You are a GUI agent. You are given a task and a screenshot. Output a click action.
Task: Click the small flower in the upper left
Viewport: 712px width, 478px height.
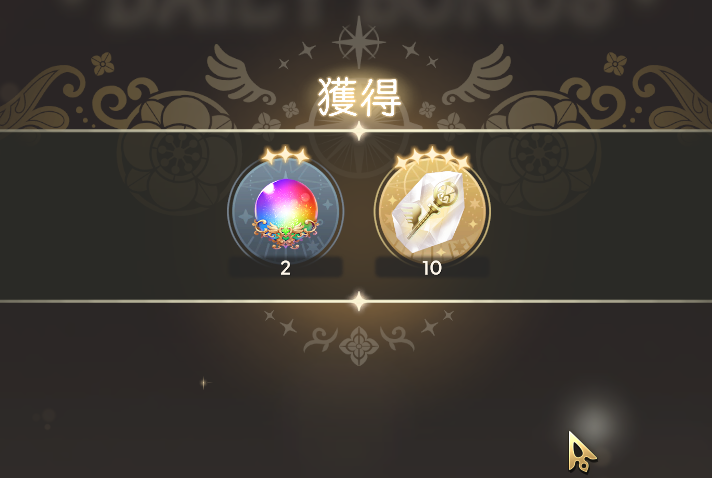103,64
